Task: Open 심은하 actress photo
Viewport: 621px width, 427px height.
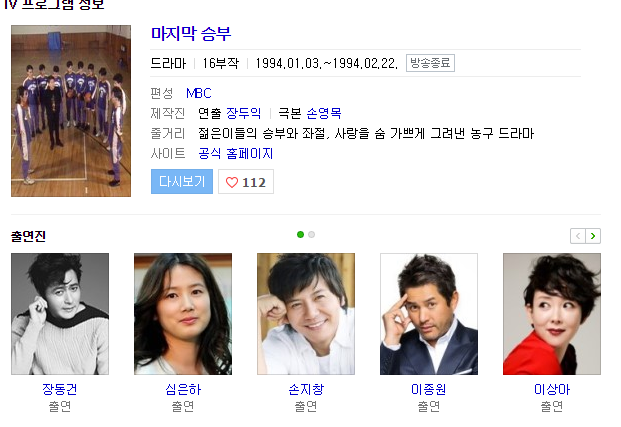Action: coord(183,314)
